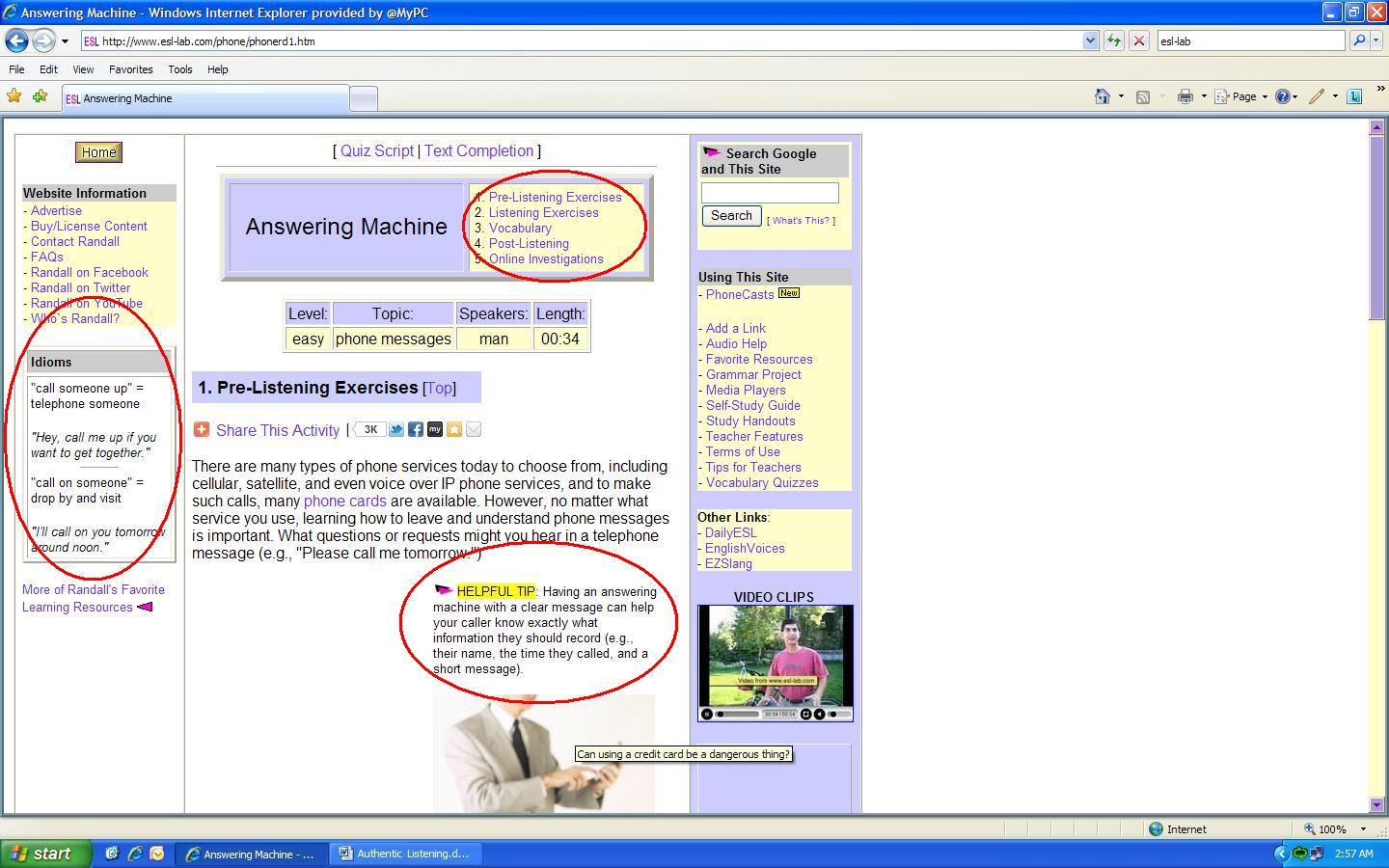The image size is (1389, 868).
Task: Click the yellow star bookmark share icon
Action: tap(454, 429)
